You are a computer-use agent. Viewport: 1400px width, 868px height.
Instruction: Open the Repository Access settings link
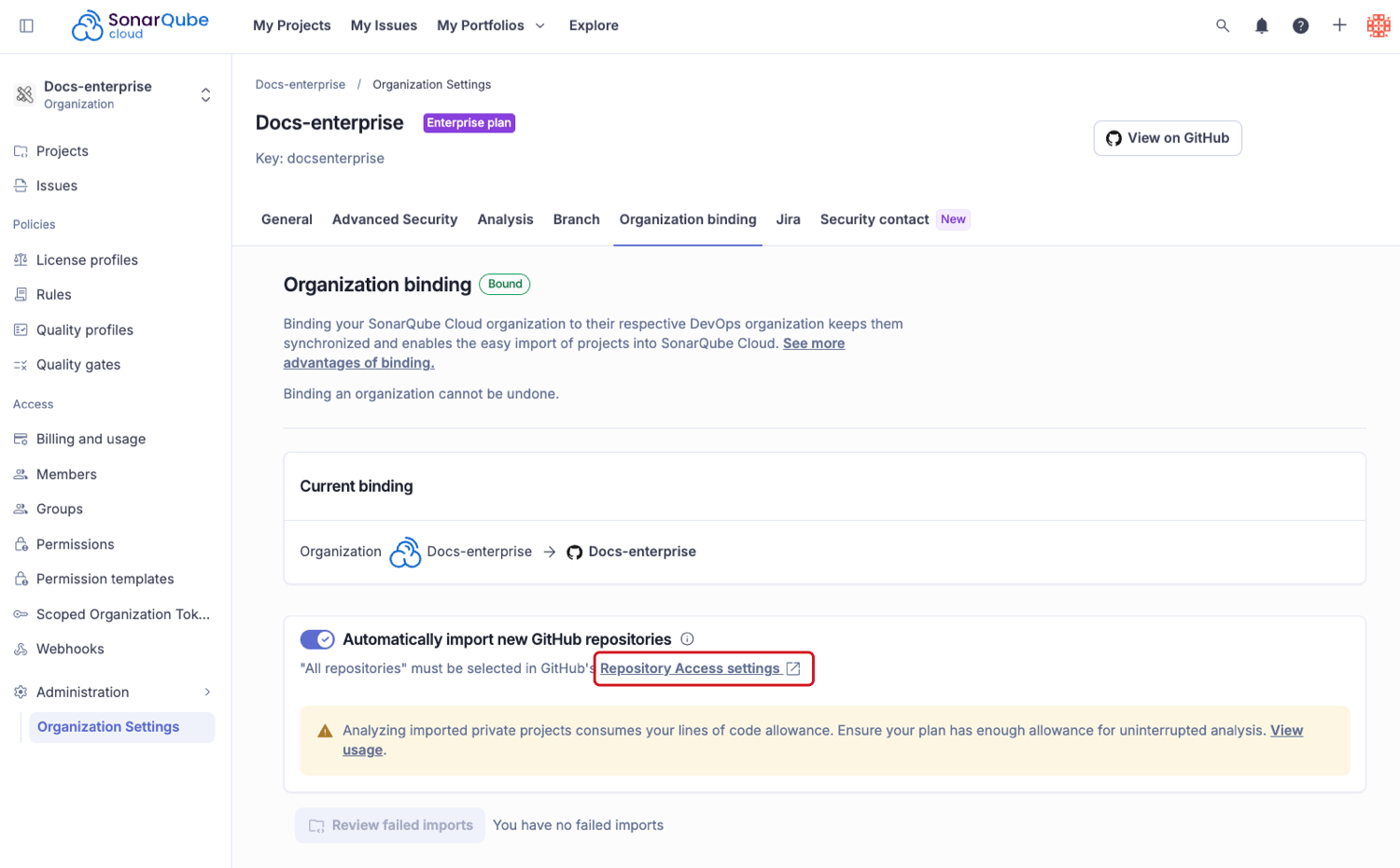(x=690, y=668)
